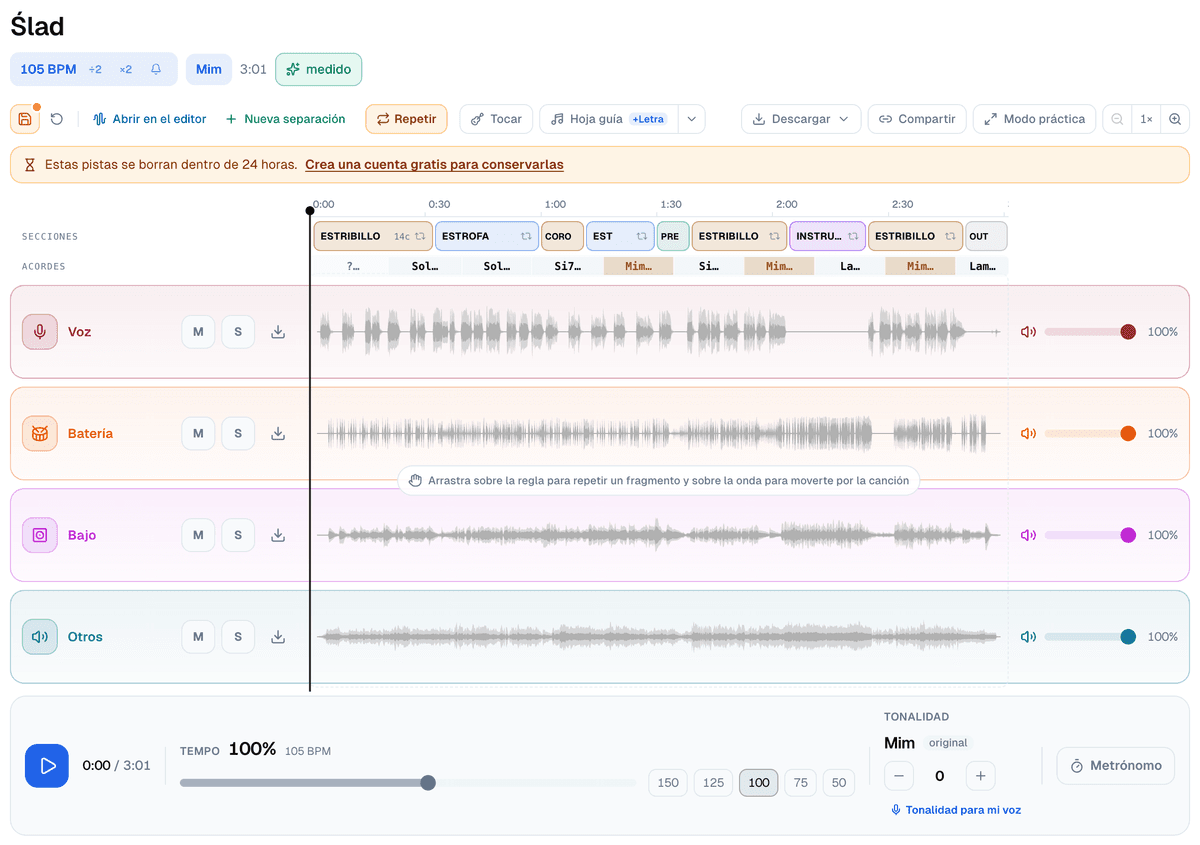Adjust the Otros volume slider knob

[x=1128, y=637]
